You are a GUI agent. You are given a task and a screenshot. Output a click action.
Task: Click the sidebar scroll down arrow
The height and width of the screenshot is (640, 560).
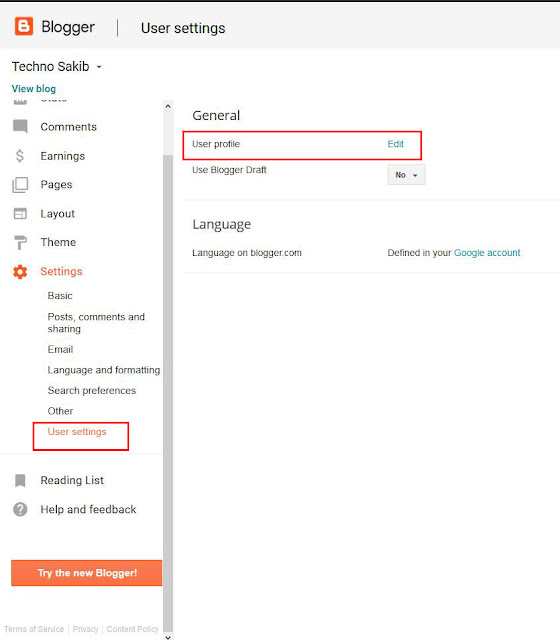point(168,636)
